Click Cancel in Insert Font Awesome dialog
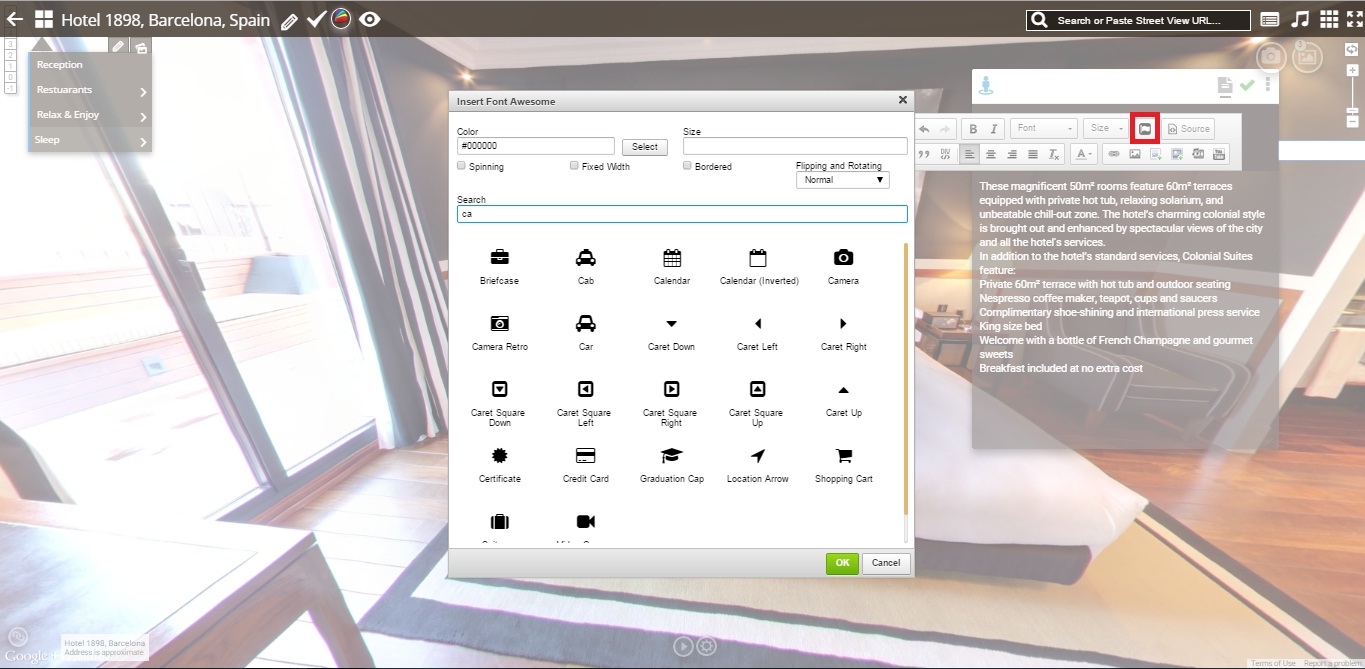The height and width of the screenshot is (669, 1365). tap(886, 563)
